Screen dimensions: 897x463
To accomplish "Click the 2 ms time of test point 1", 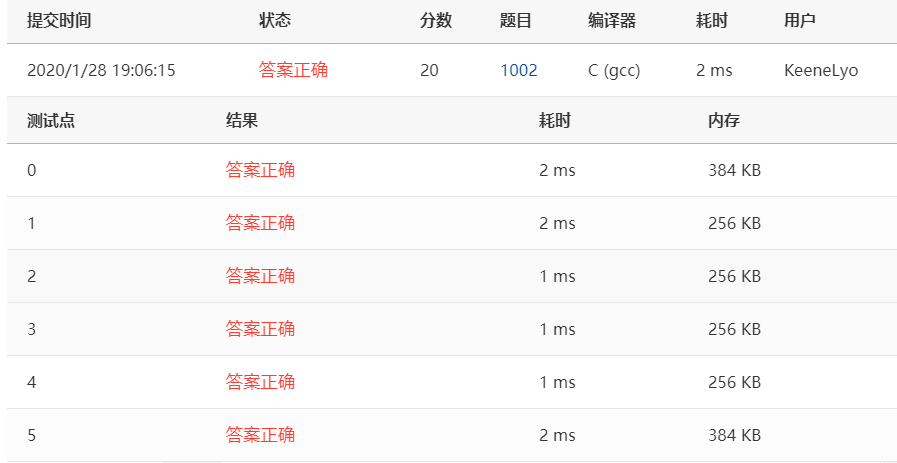I will coord(557,223).
